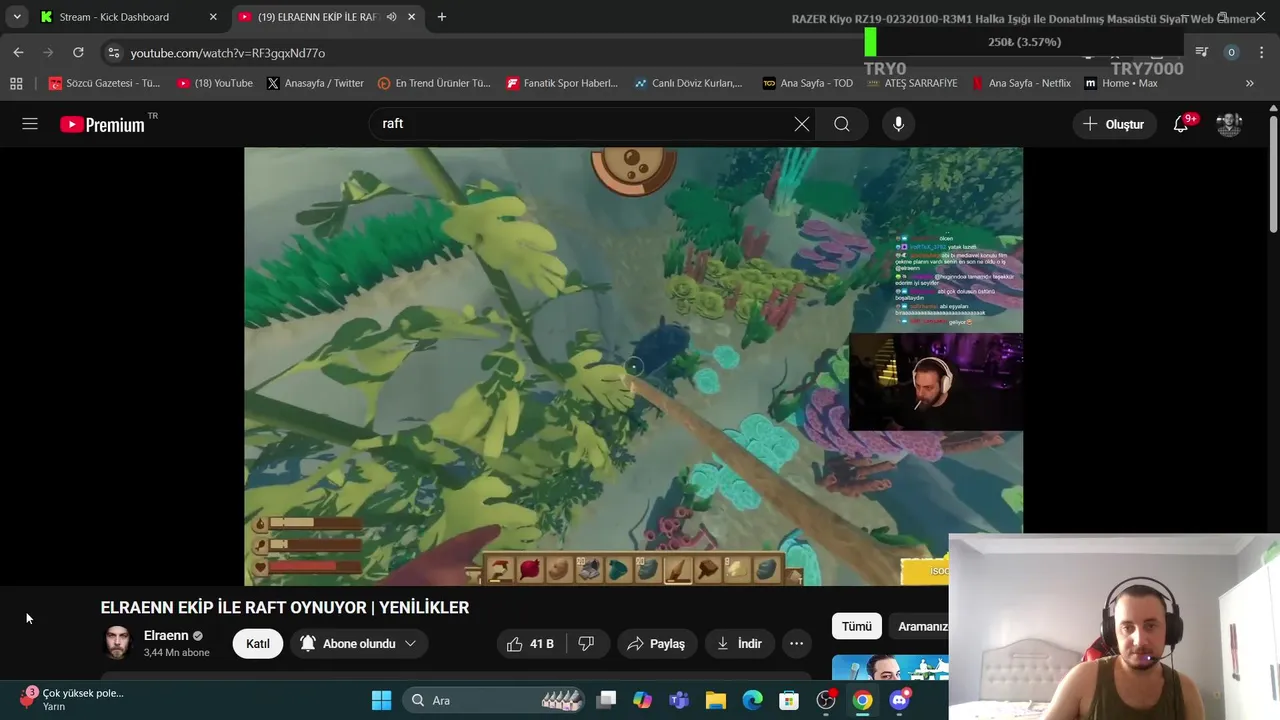
Task: Open En Trend Ürünler bookmark
Action: pos(434,83)
